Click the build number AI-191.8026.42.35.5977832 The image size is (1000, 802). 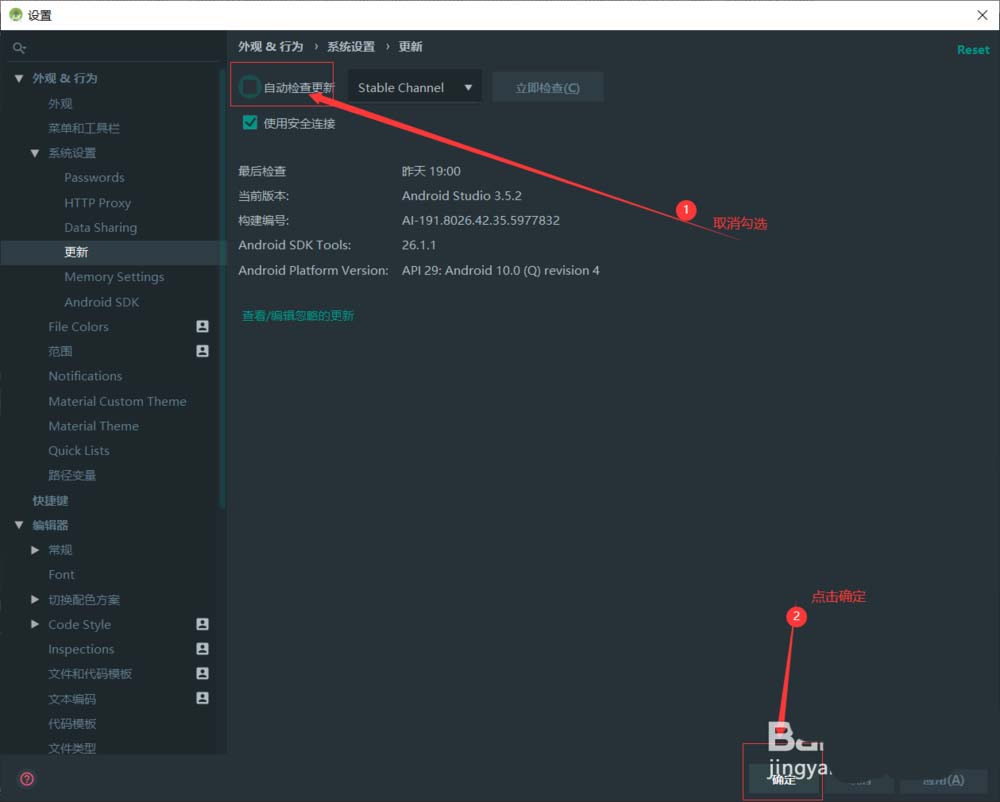click(480, 220)
